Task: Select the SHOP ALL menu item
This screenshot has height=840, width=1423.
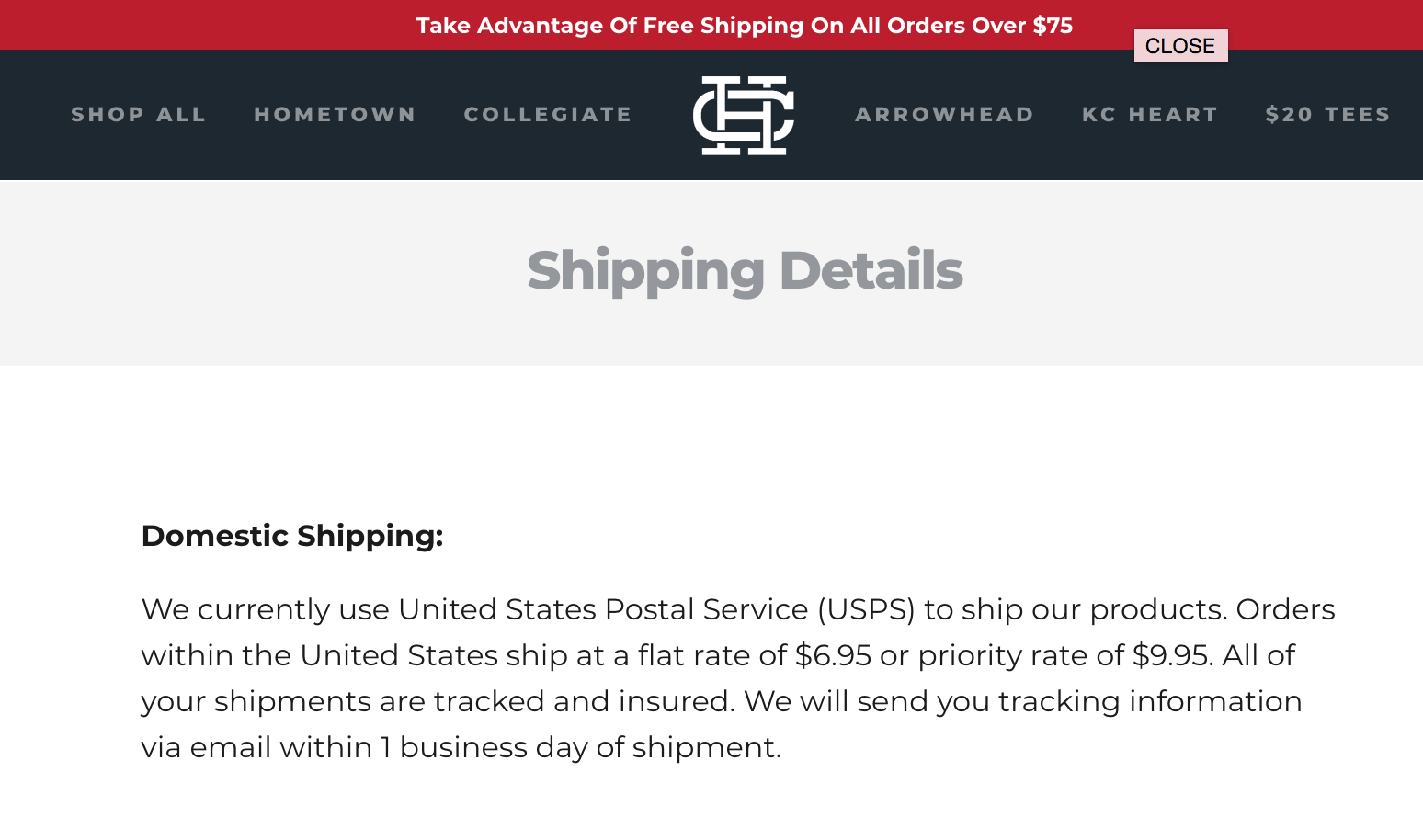Action: click(x=139, y=114)
